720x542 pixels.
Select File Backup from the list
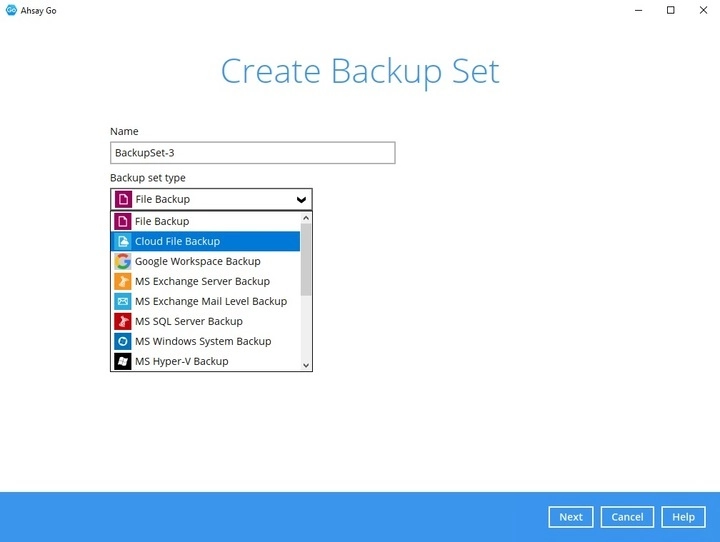click(x=205, y=221)
